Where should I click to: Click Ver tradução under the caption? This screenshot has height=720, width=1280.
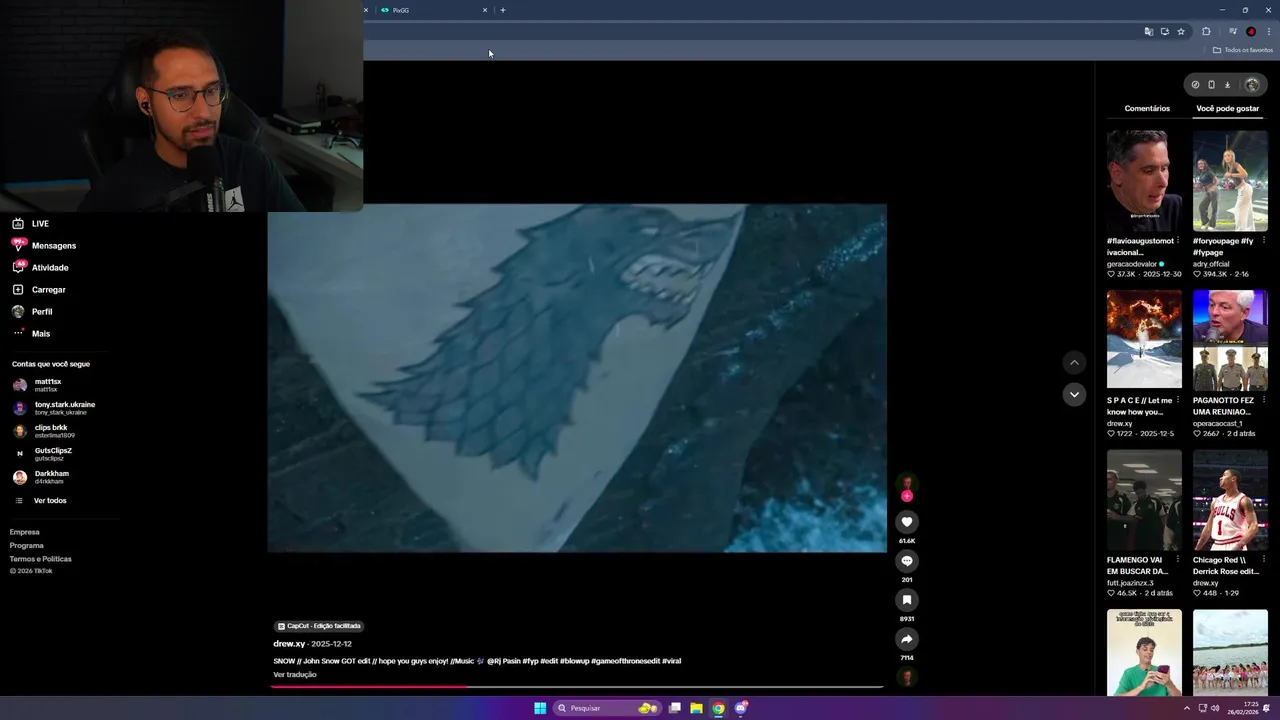click(x=295, y=675)
